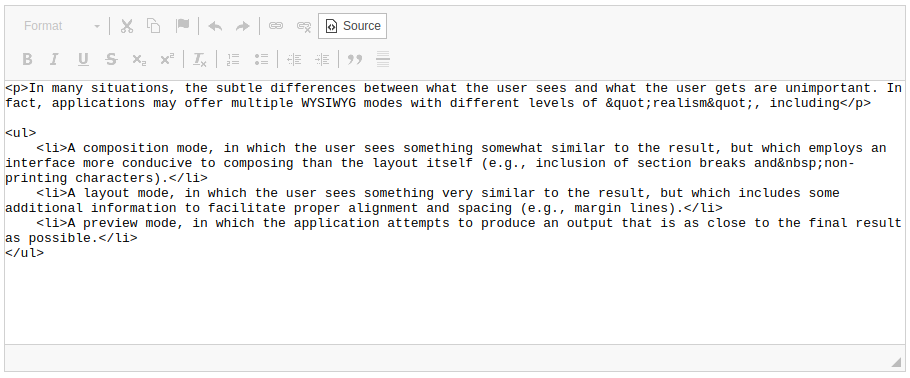This screenshot has width=910, height=378.
Task: Click the Block Quote icon
Action: point(355,59)
